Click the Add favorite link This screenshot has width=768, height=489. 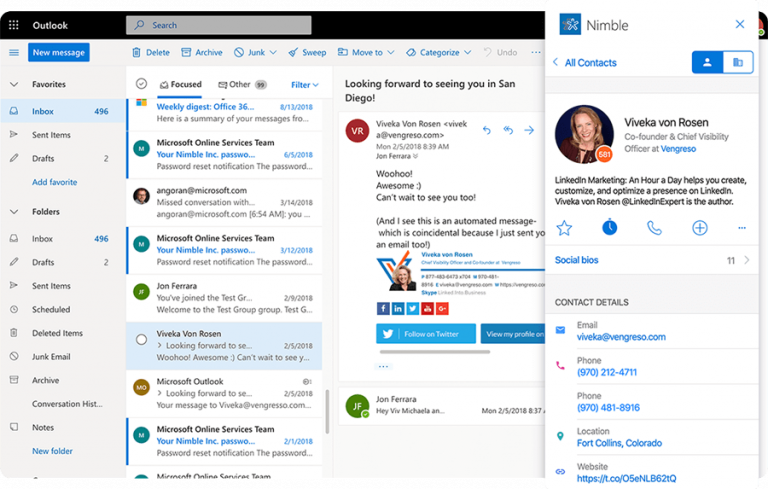[54, 182]
